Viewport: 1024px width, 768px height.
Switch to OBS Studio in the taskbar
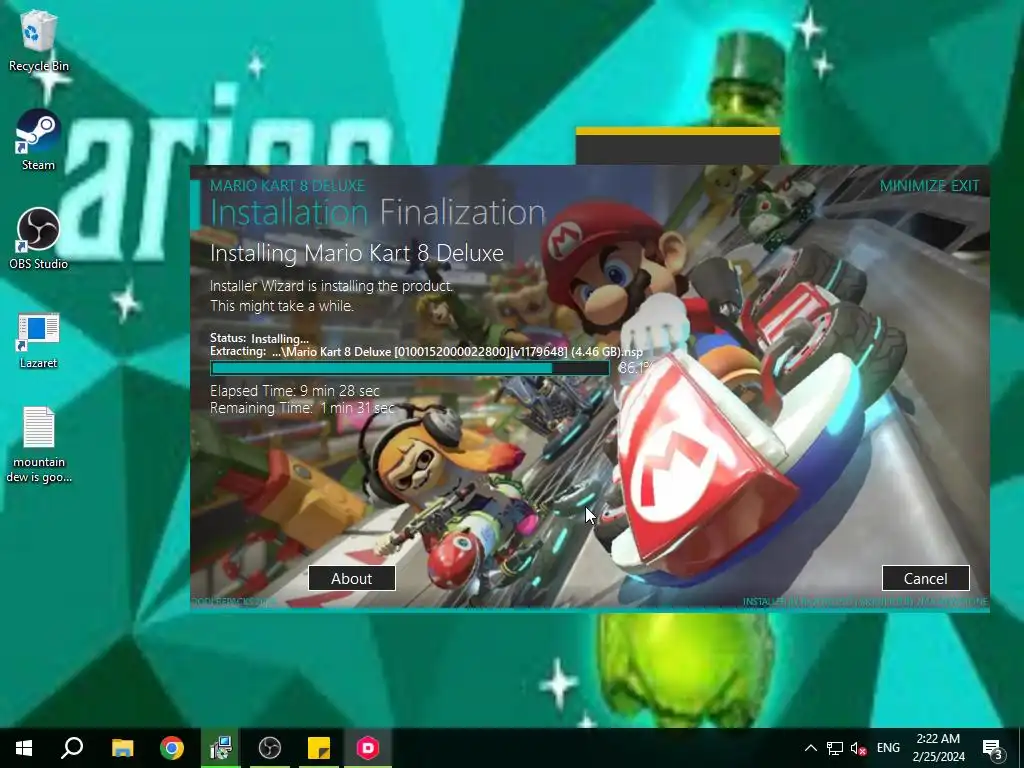pos(270,748)
